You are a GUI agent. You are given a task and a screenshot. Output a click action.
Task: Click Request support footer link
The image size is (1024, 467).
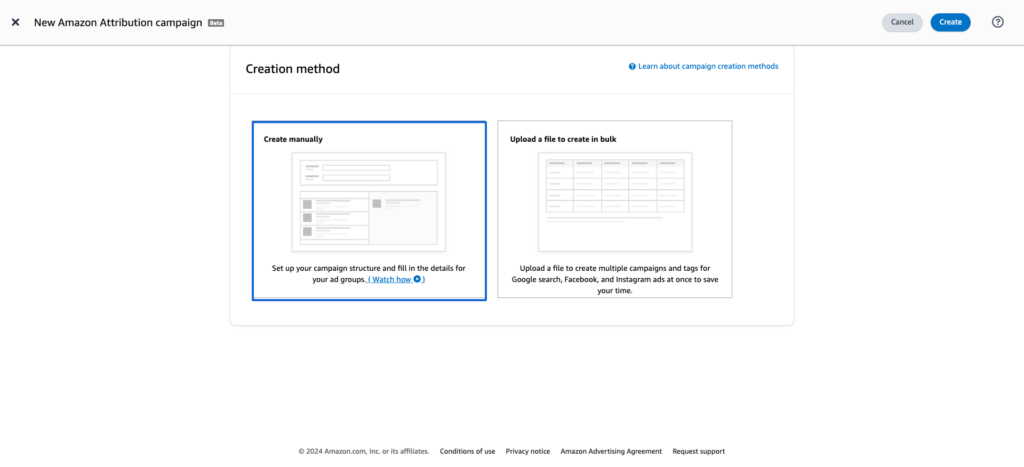coord(698,451)
